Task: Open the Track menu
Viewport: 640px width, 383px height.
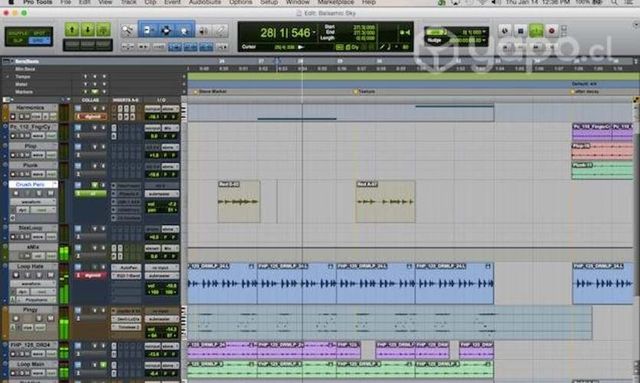Action: pos(129,2)
